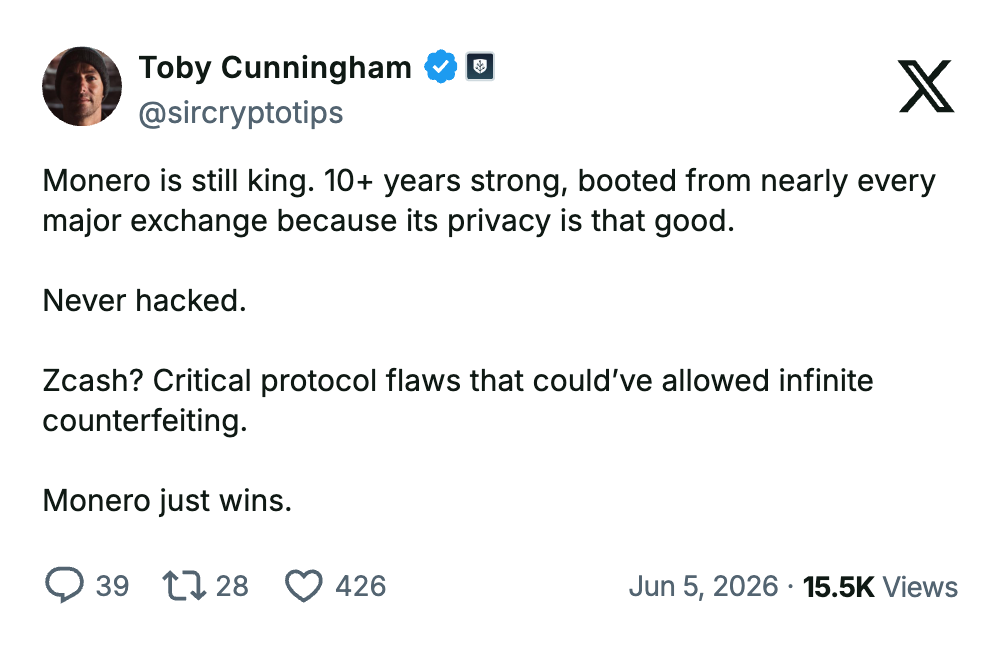Click the like count 426
The height and width of the screenshot is (650, 1000).
coord(361,586)
